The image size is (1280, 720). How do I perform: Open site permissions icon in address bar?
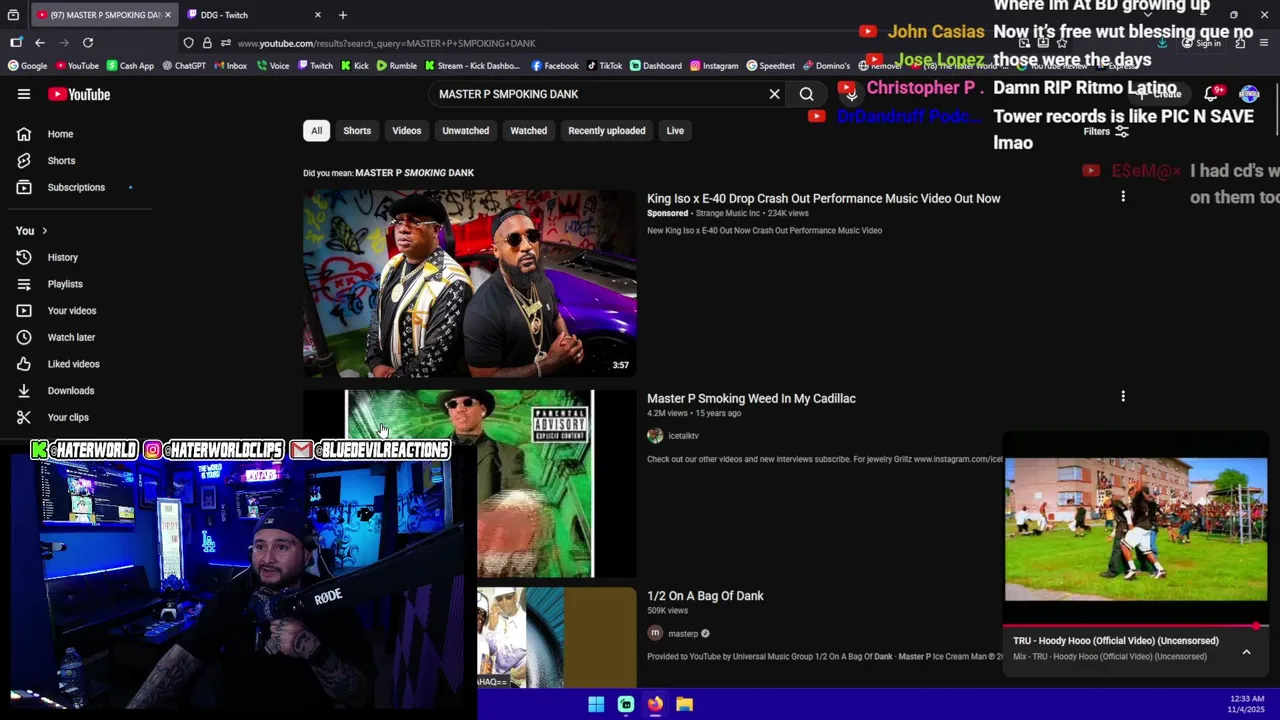click(x=226, y=43)
